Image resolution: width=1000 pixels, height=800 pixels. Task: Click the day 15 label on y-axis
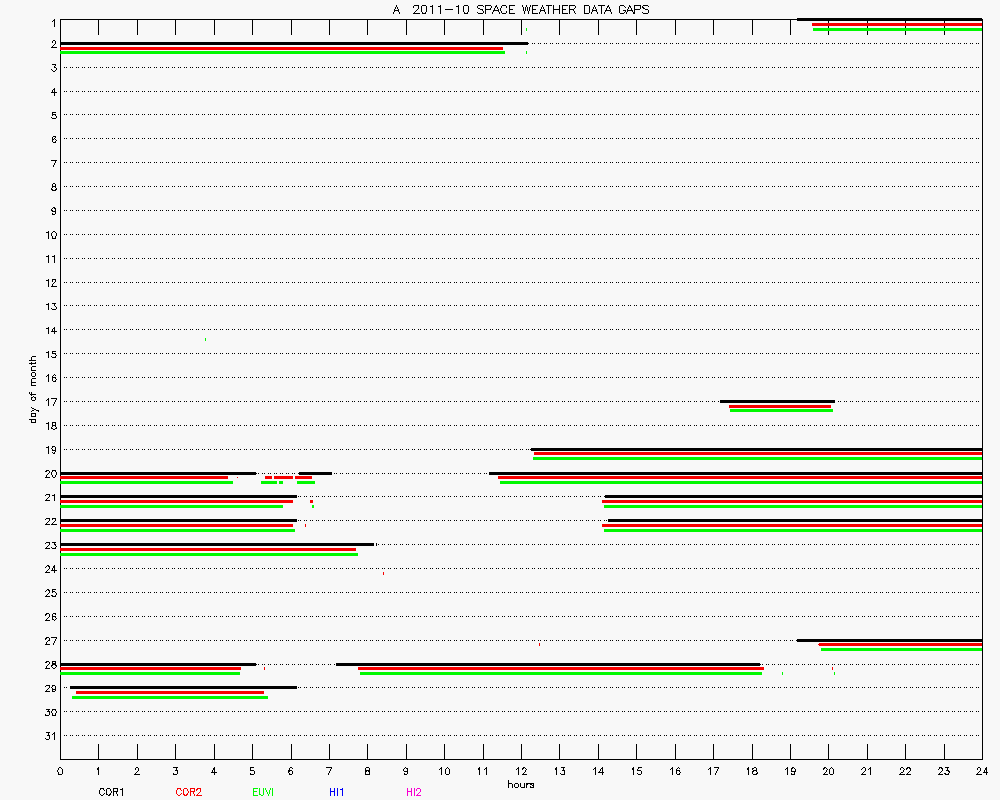pos(47,354)
